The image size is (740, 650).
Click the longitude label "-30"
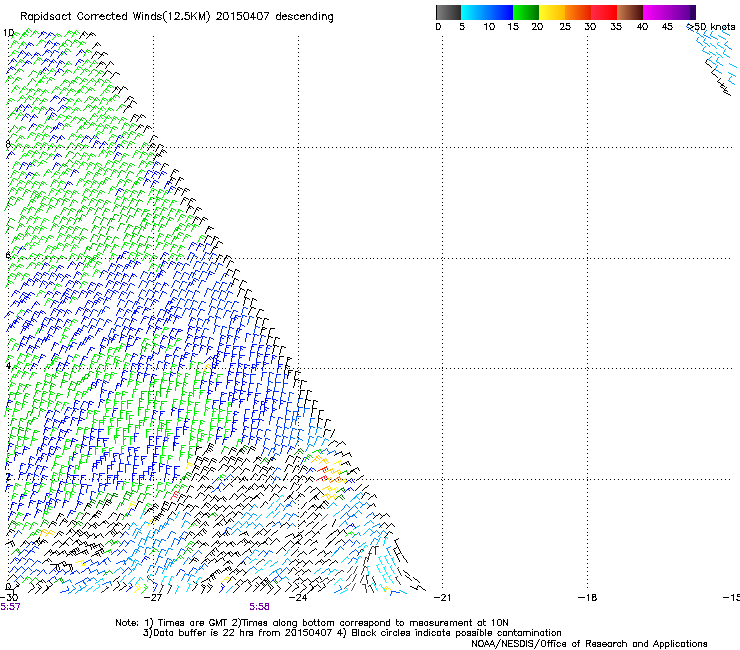pyautogui.click(x=8, y=597)
